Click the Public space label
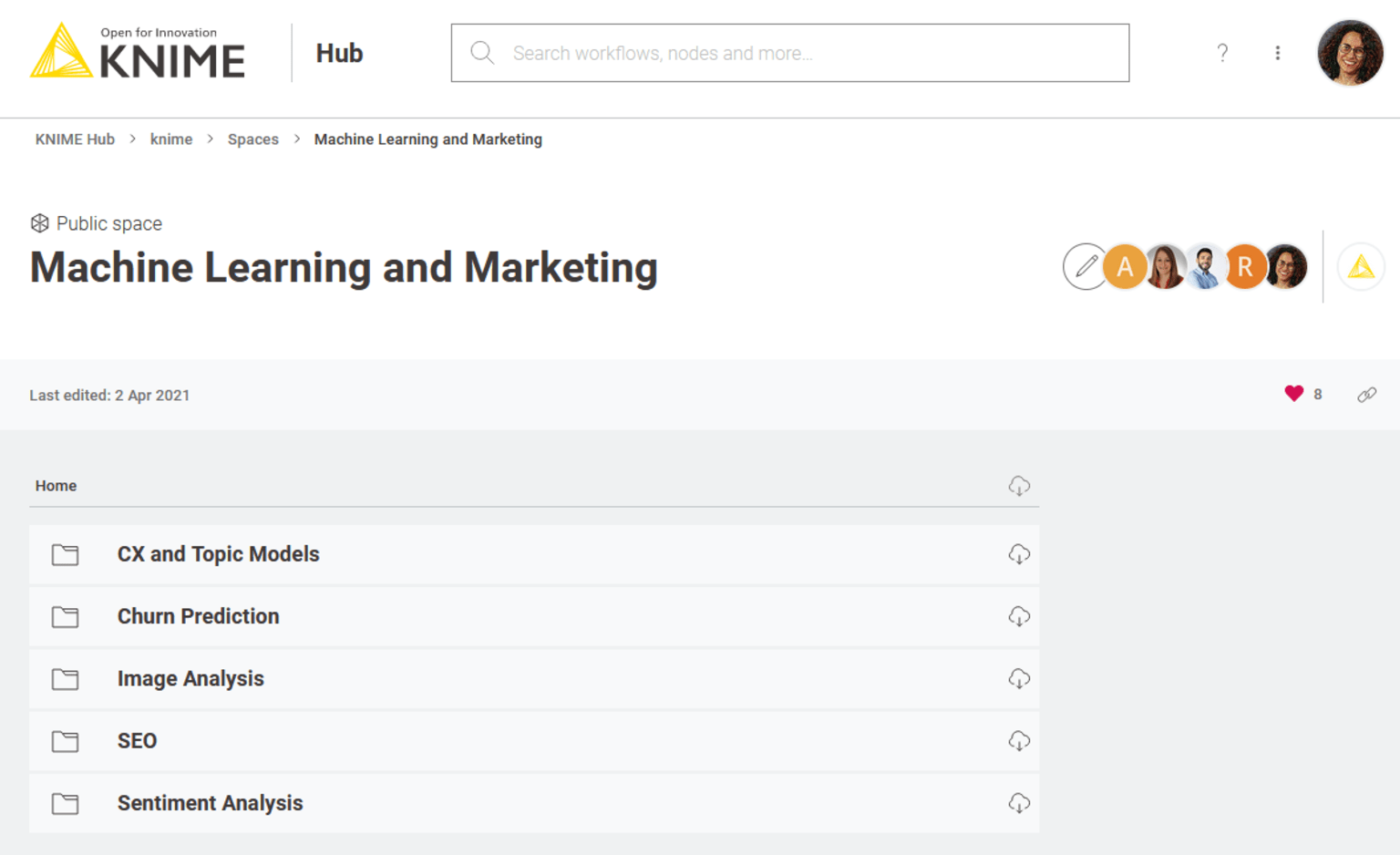This screenshot has height=855, width=1400. tap(109, 223)
